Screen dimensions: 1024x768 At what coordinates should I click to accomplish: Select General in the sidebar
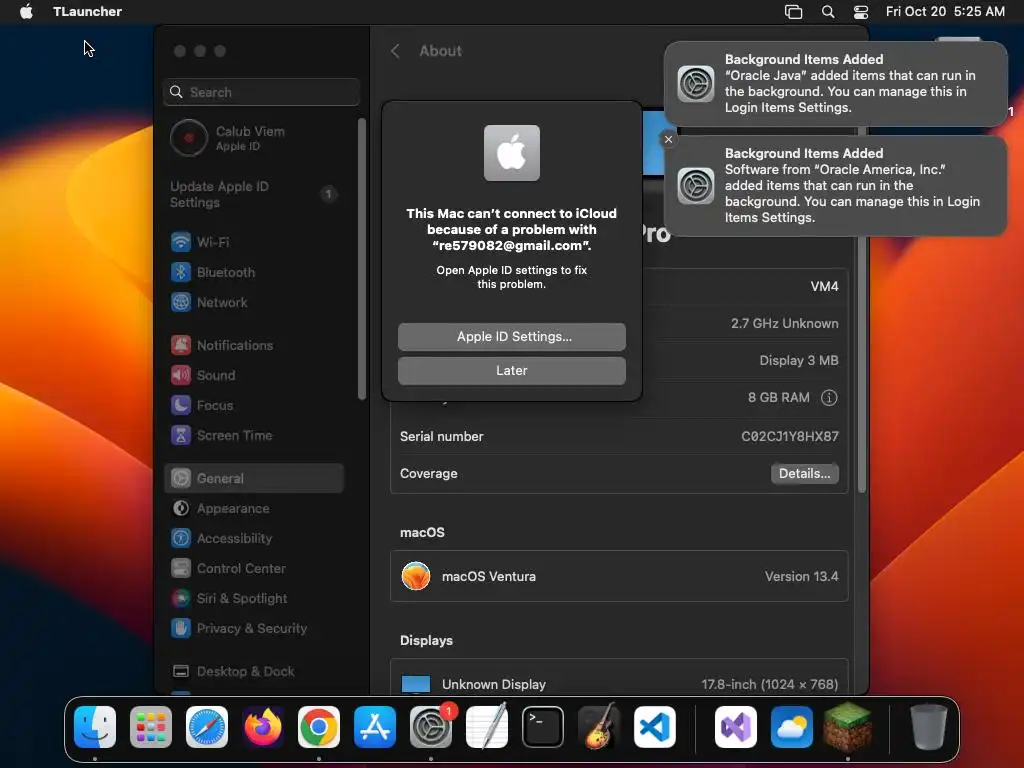coord(255,478)
